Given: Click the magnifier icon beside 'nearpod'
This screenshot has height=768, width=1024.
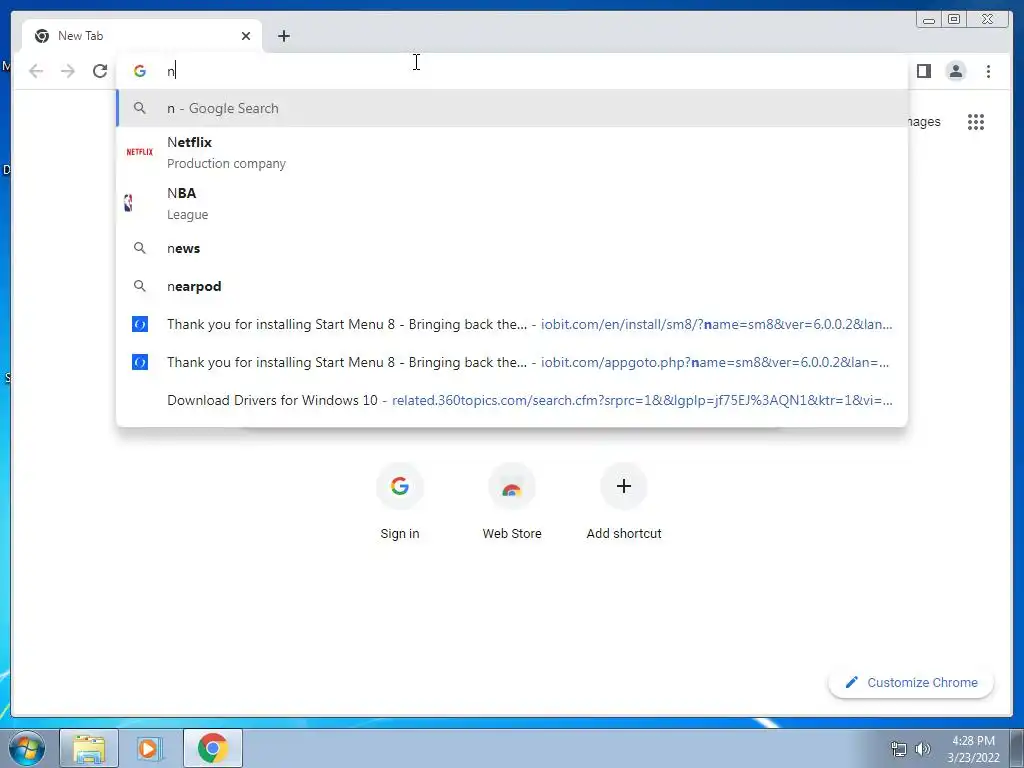Looking at the screenshot, I should click(x=140, y=286).
